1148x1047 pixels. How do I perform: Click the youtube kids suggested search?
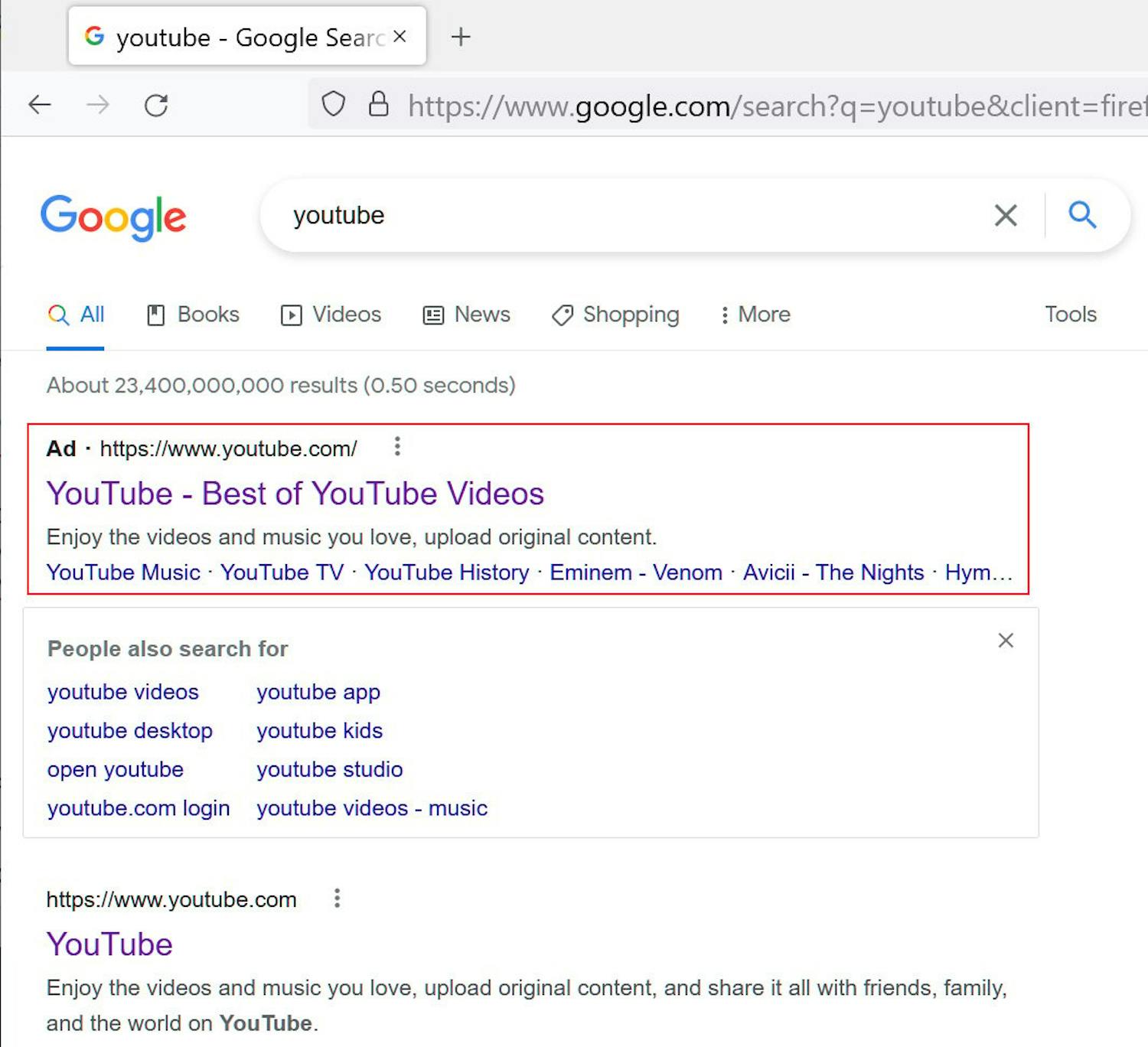(x=318, y=730)
